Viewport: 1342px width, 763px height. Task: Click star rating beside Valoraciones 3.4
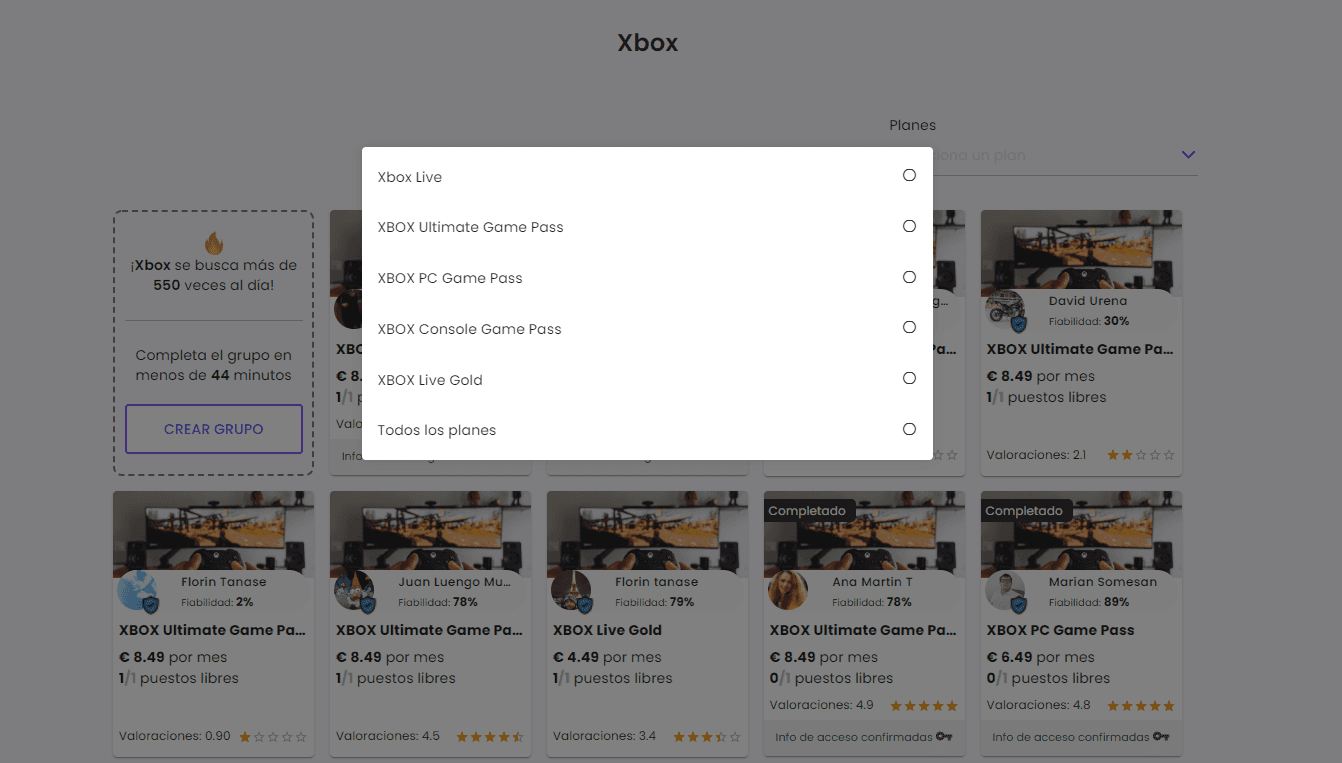pos(707,736)
